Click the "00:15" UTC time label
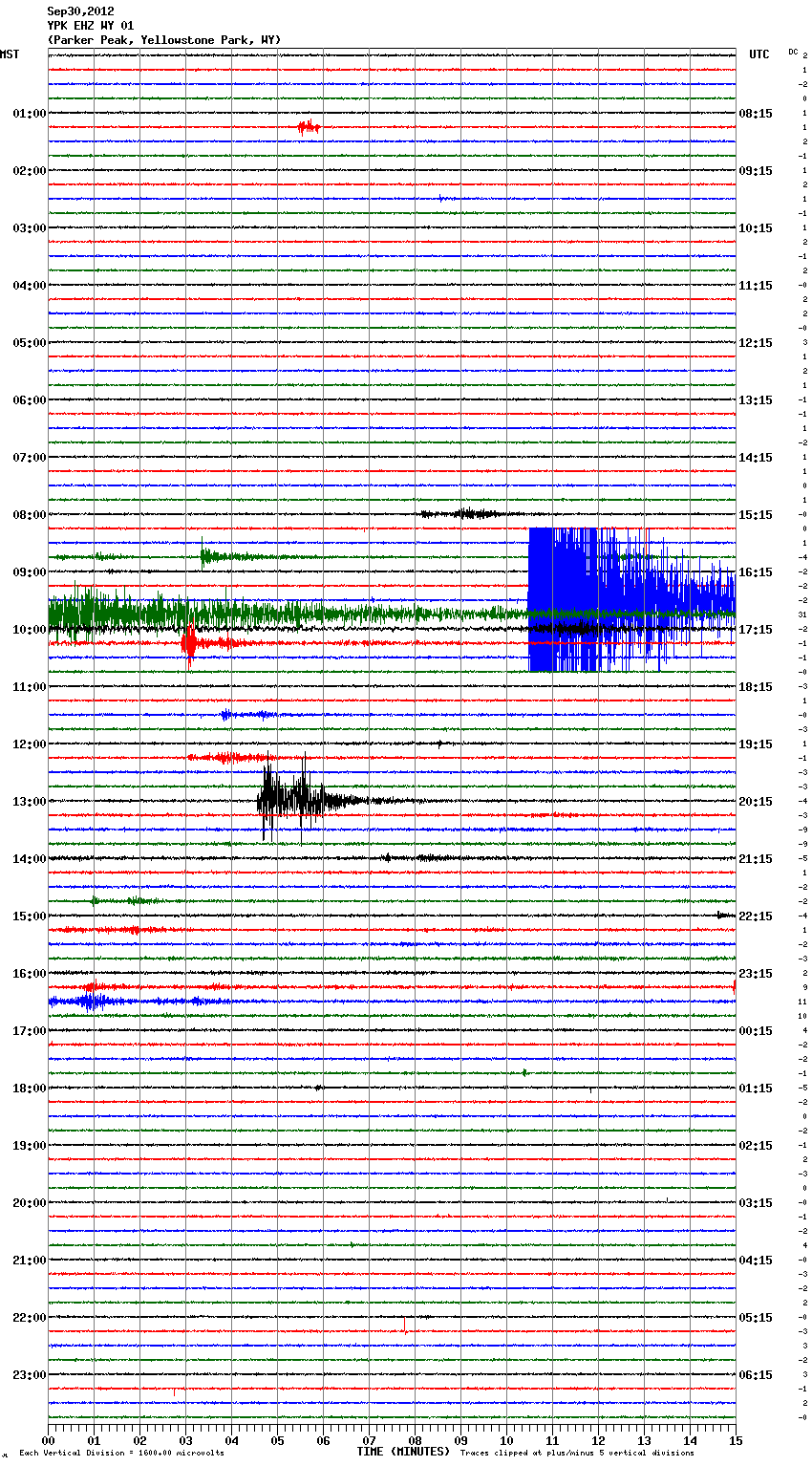812x1466 pixels. pos(756,1031)
